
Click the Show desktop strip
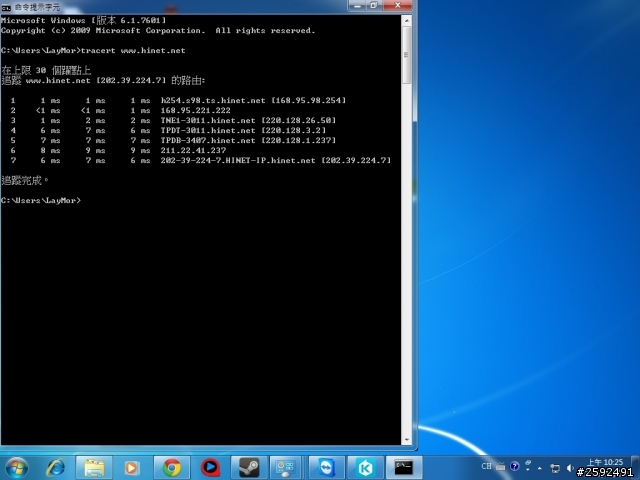click(636, 468)
